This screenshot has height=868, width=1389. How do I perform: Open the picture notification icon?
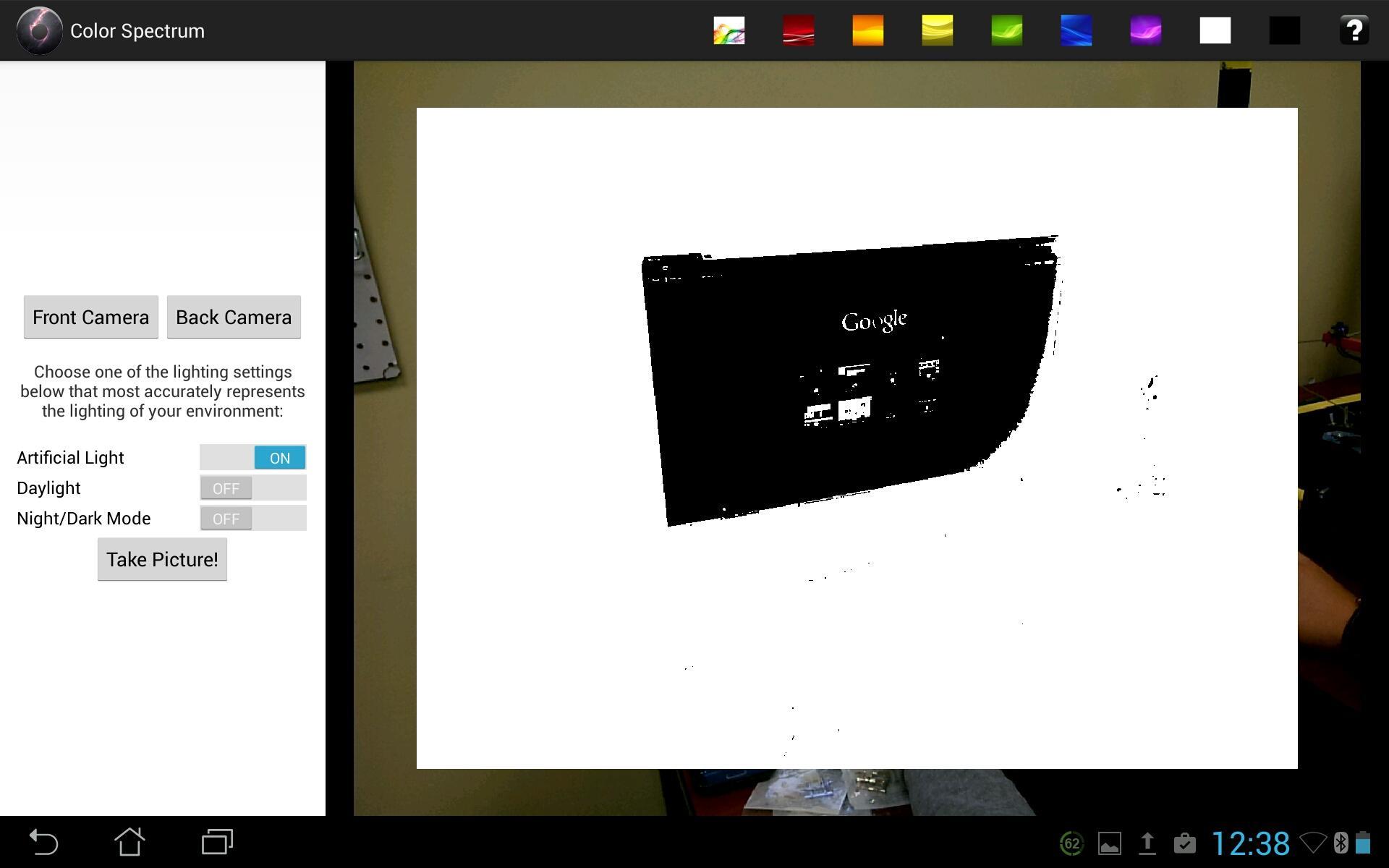click(1109, 843)
